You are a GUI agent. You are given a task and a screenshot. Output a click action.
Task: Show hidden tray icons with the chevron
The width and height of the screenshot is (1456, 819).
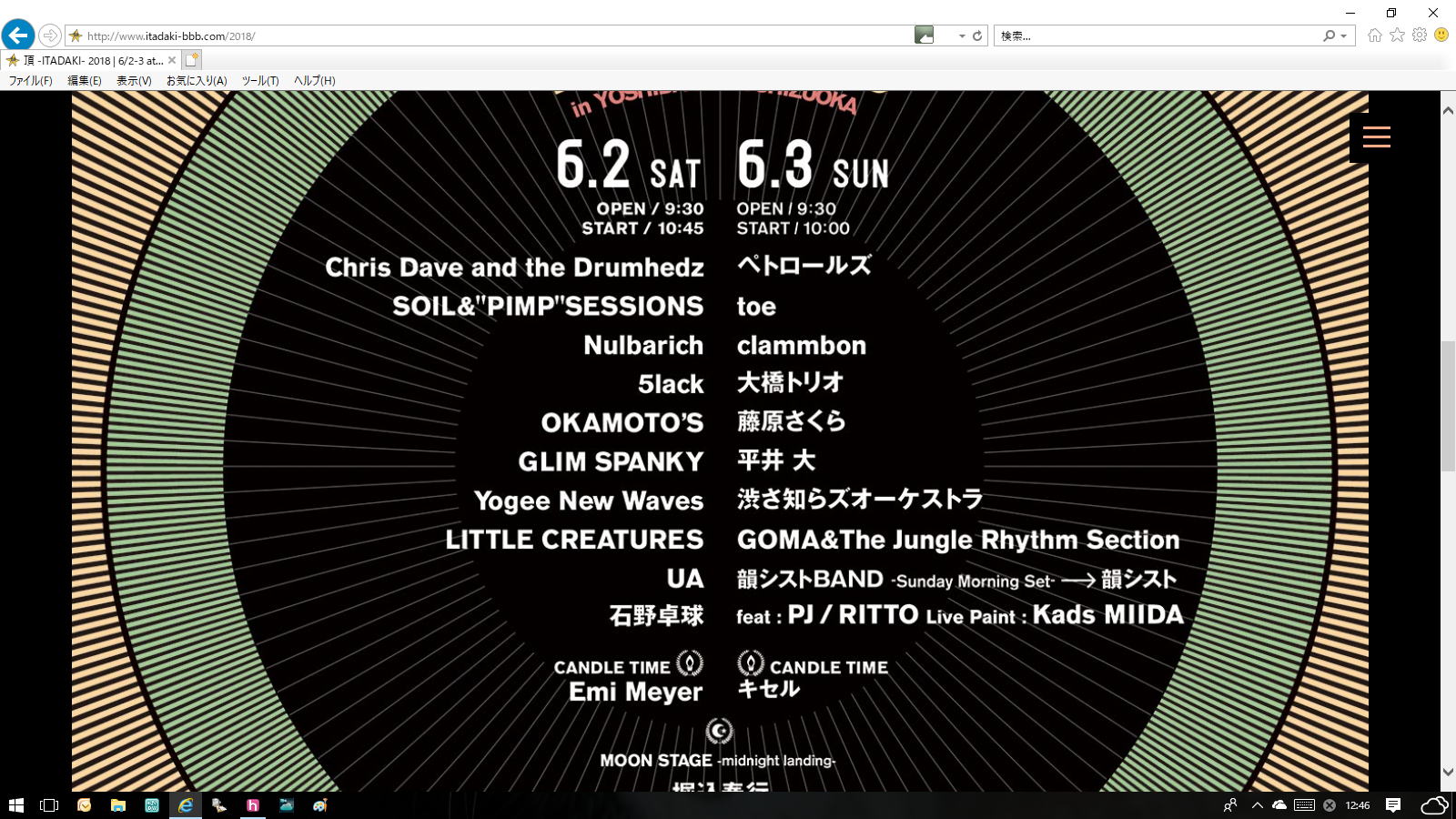[1258, 805]
